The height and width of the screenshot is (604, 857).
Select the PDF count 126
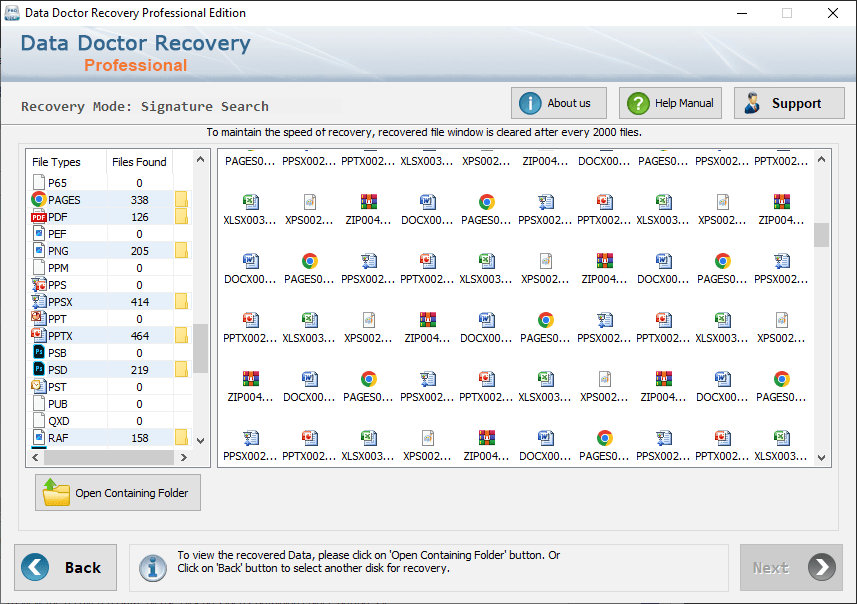pyautogui.click(x=139, y=217)
